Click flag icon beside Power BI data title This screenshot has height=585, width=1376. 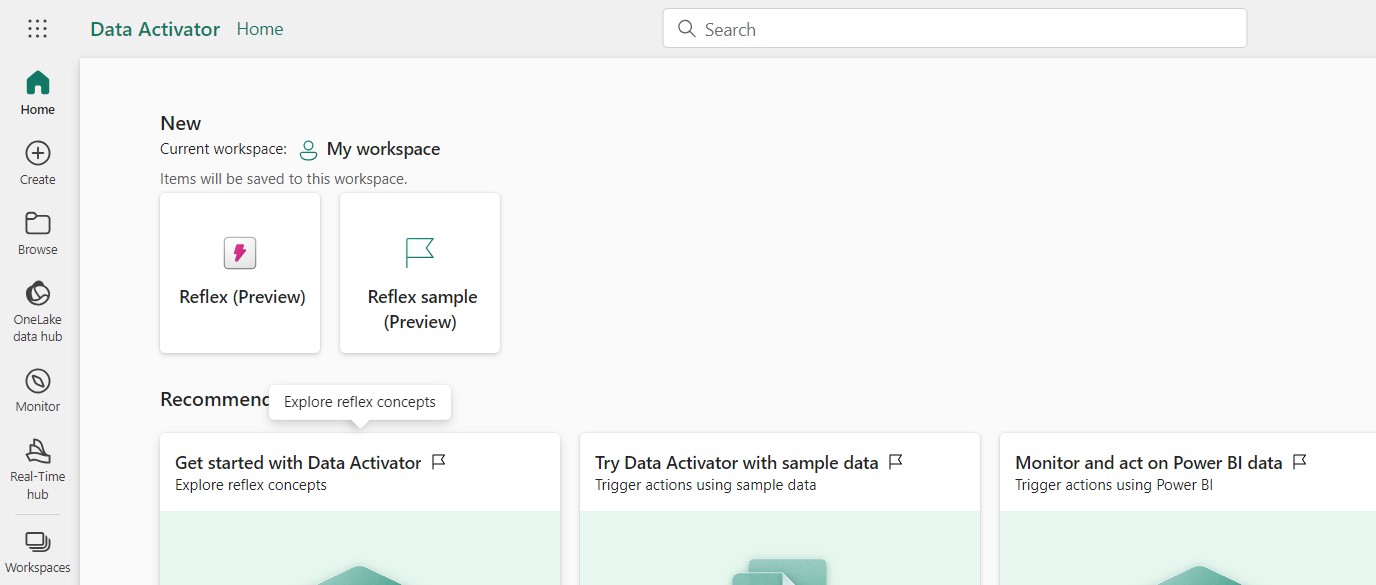click(1300, 462)
